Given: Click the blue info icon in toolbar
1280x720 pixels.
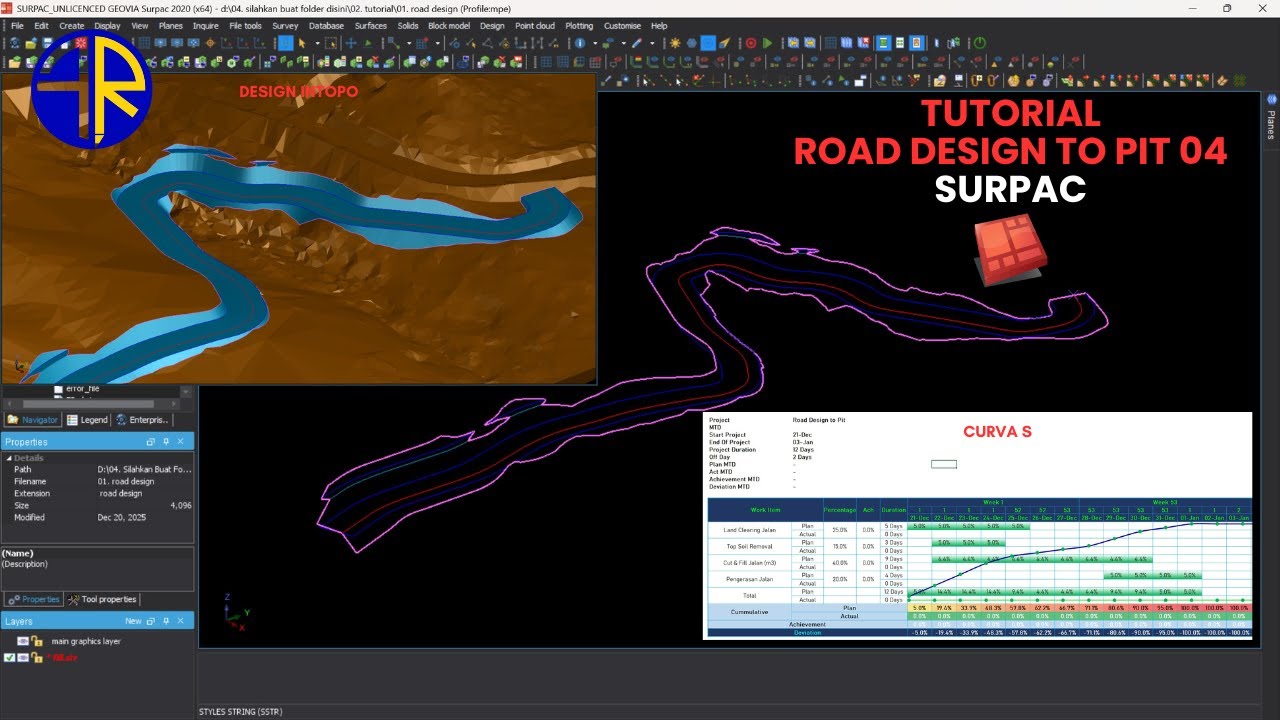Looking at the screenshot, I should pos(580,43).
